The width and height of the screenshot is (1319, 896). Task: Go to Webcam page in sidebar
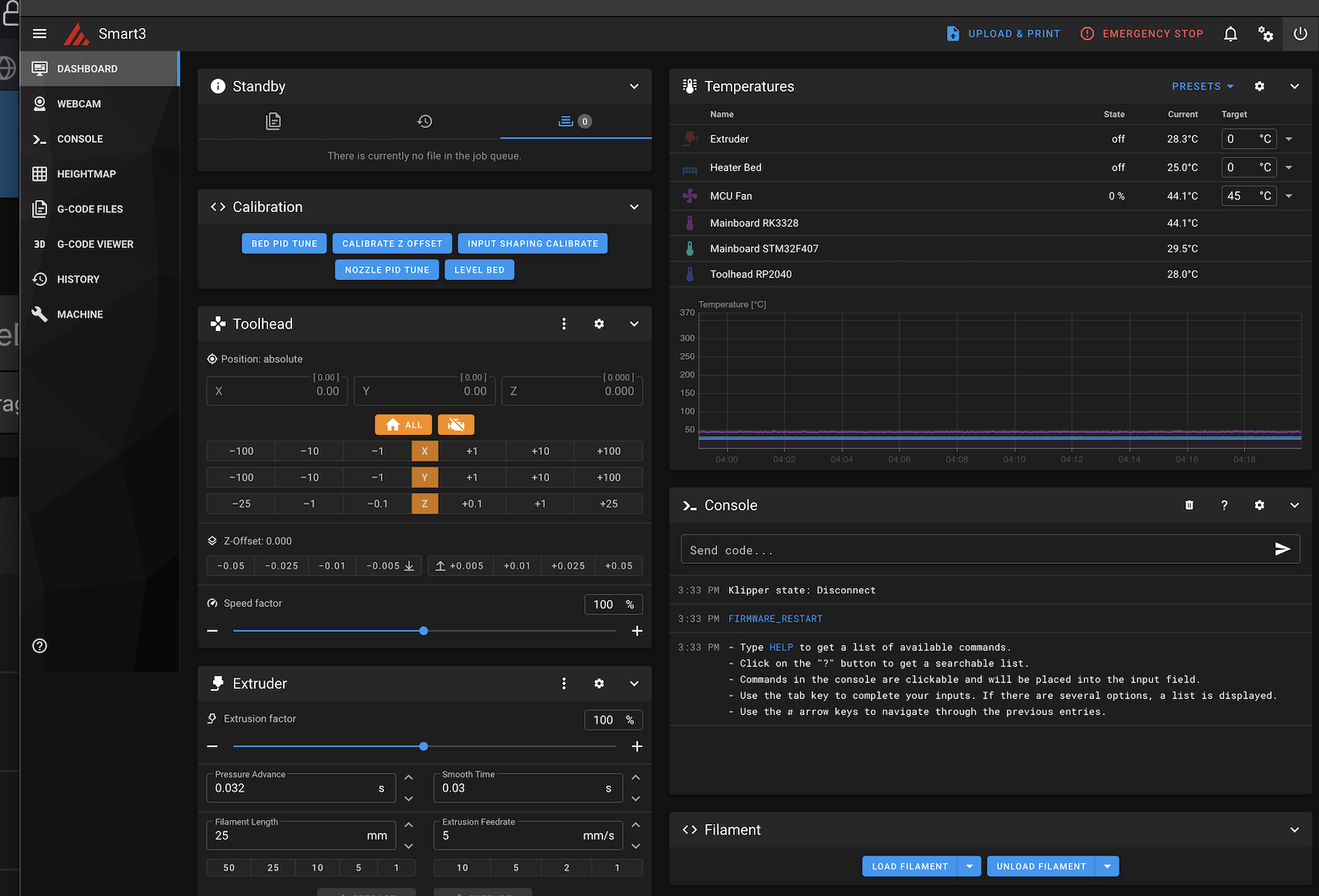99,104
